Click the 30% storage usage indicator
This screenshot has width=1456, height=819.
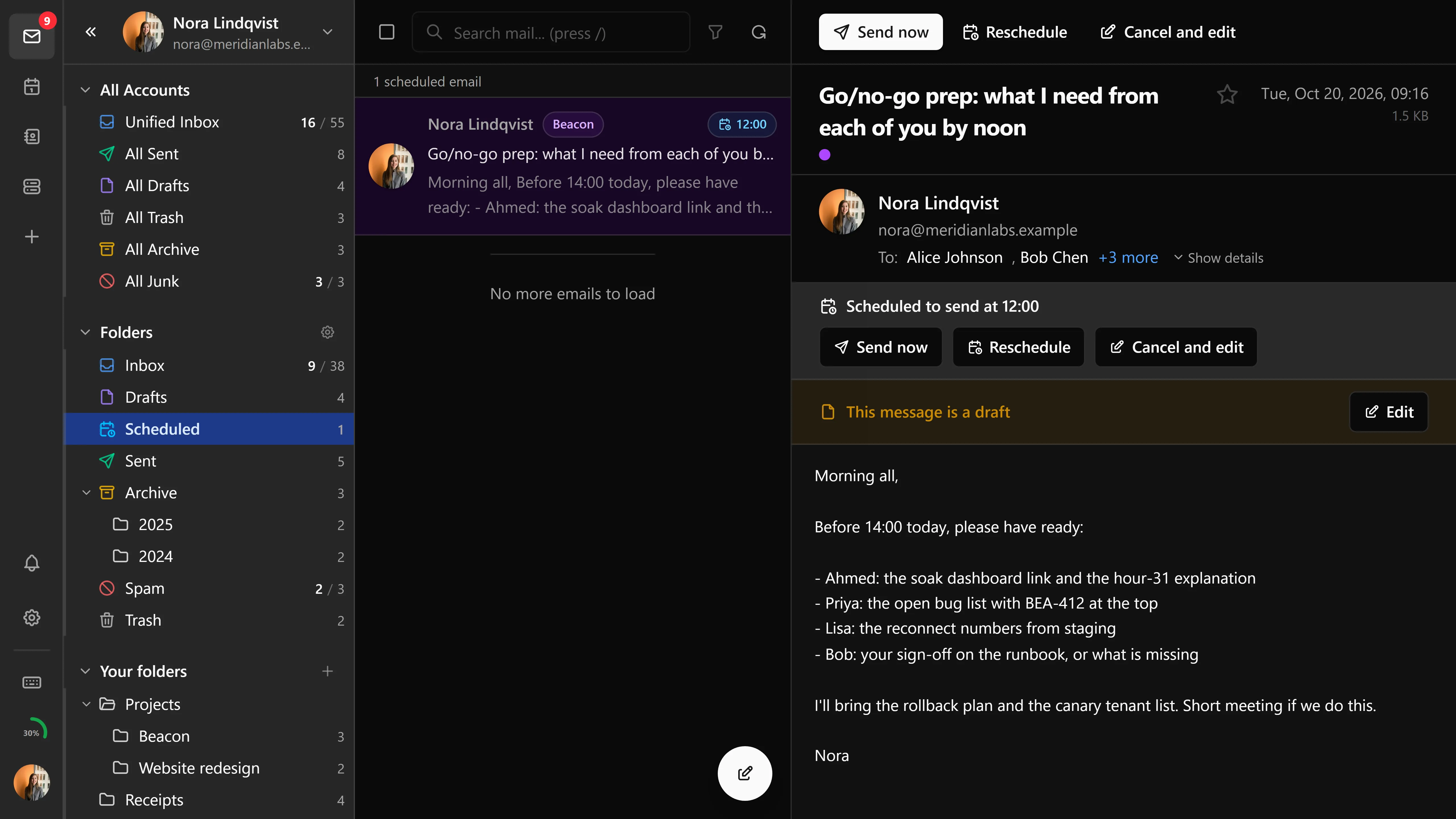click(x=32, y=732)
